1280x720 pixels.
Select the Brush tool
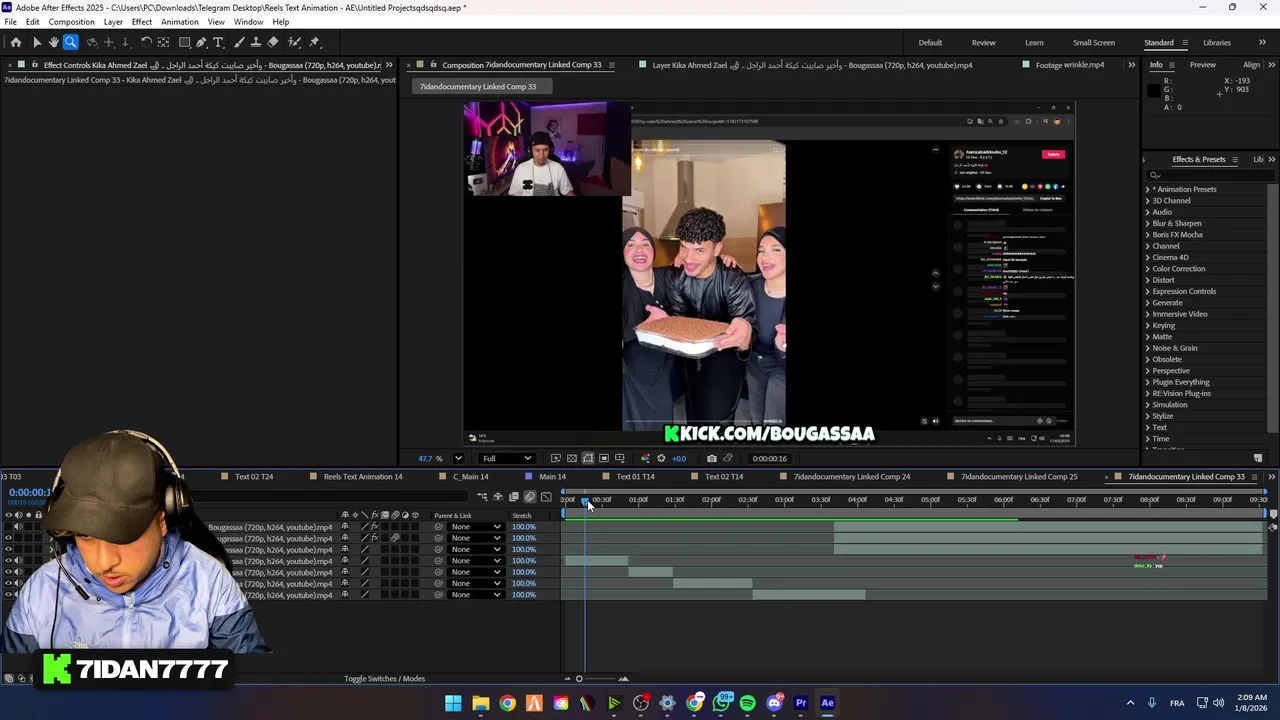tap(238, 42)
